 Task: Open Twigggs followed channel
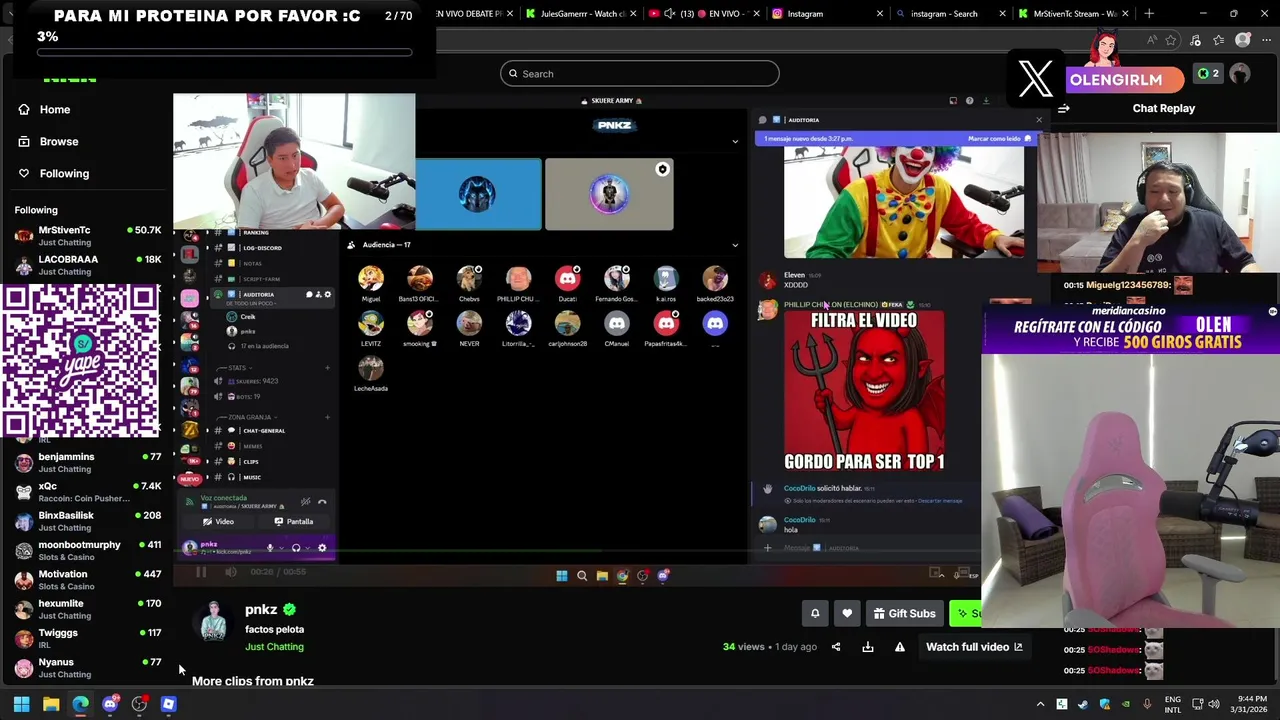pyautogui.click(x=88, y=638)
